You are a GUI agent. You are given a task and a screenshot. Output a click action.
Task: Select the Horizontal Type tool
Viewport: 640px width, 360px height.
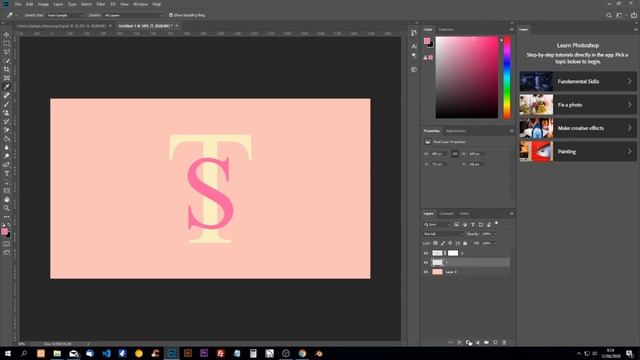(x=7, y=173)
